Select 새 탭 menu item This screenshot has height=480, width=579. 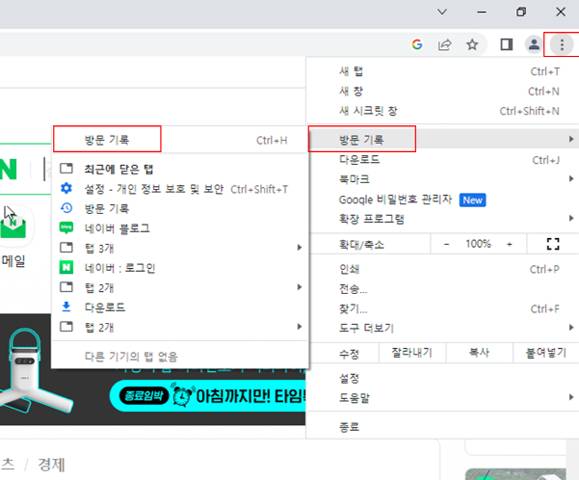click(x=442, y=71)
